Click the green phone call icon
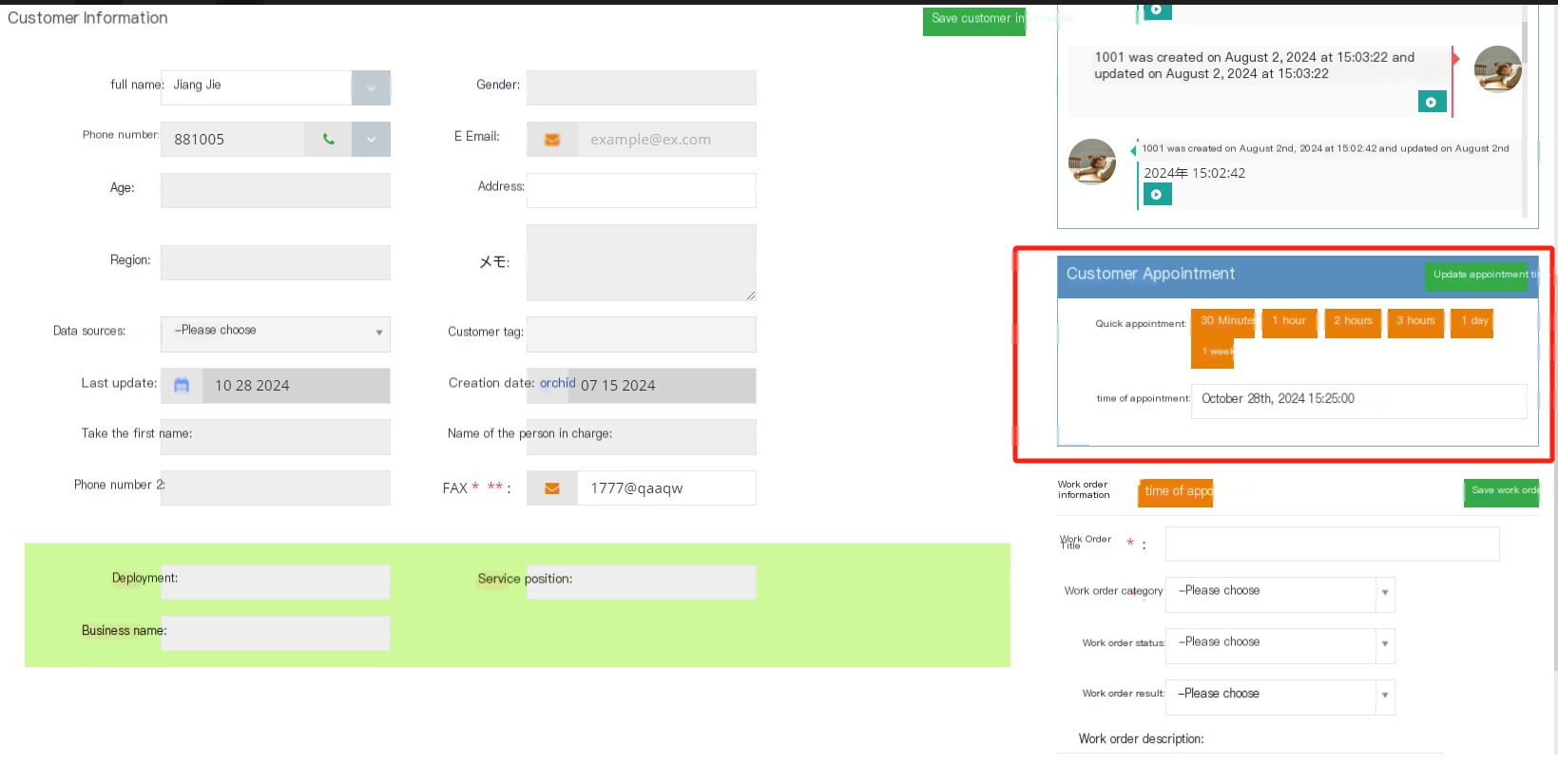Image resolution: width=1558 pixels, height=784 pixels. [x=328, y=139]
